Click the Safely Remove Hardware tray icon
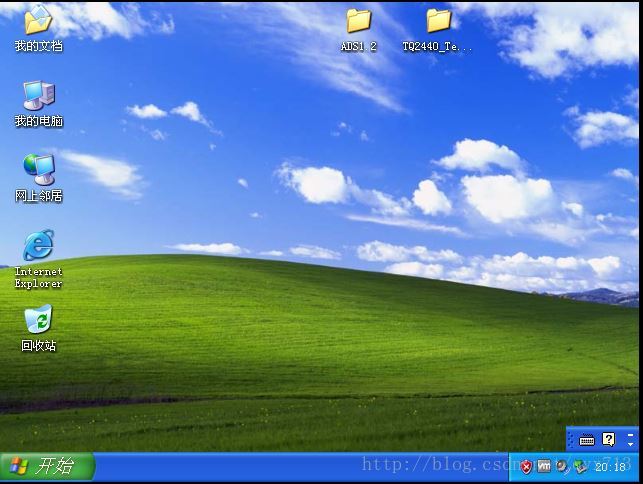The image size is (643, 484). [580, 467]
